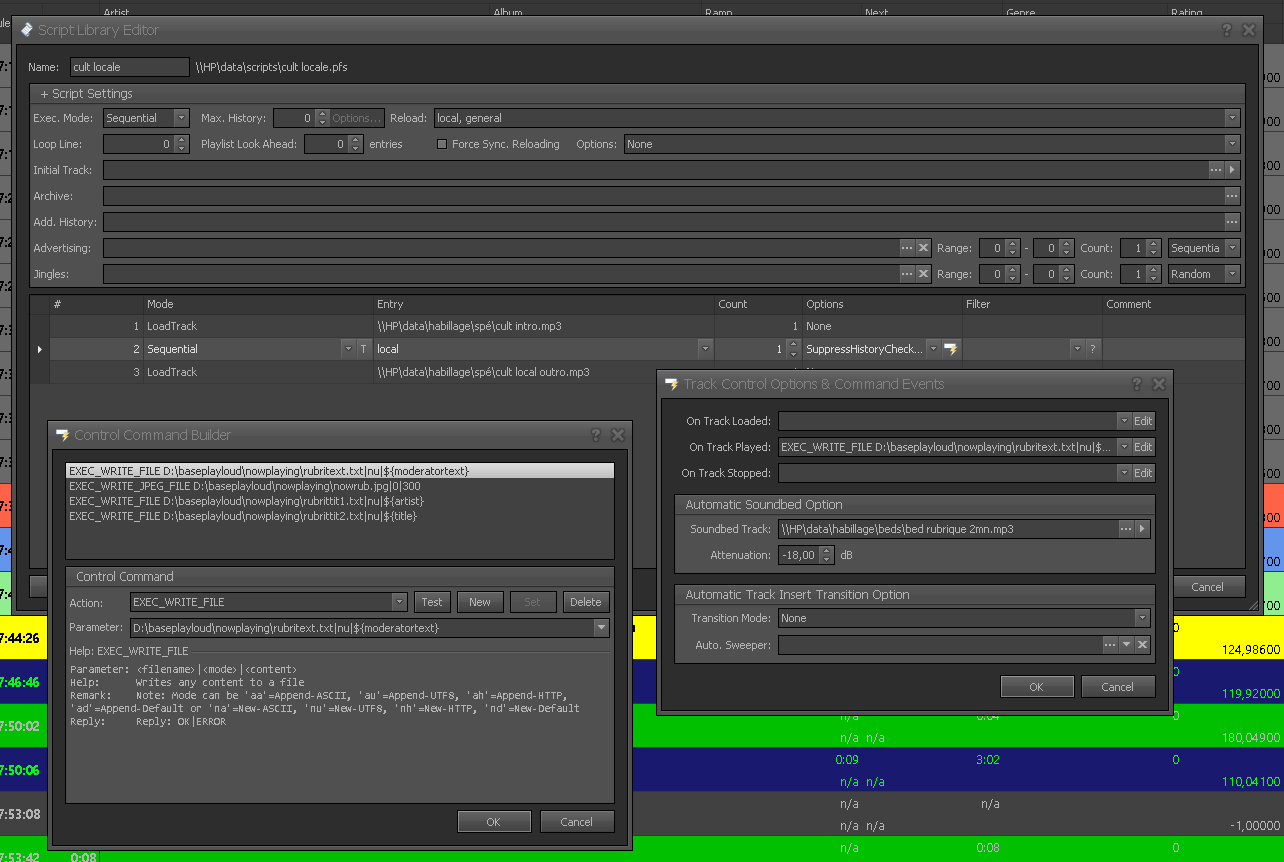This screenshot has height=862, width=1284.
Task: Play the Initial Track preview
Action: click(x=1232, y=170)
